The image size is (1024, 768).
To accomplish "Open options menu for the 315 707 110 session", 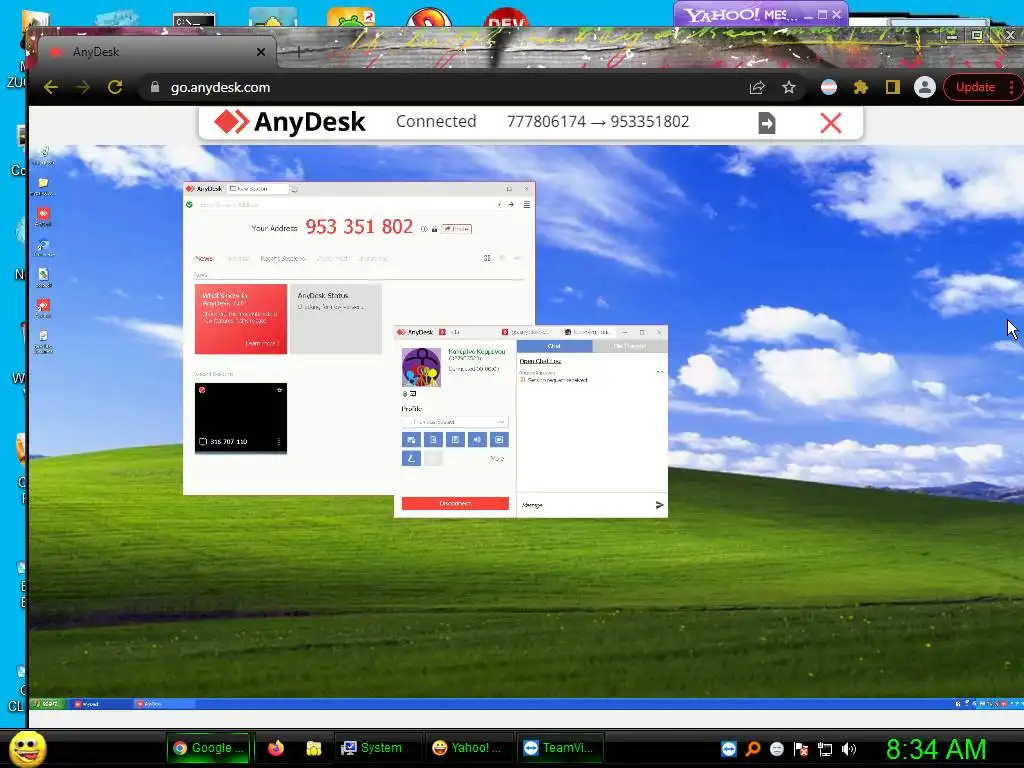I will [279, 442].
